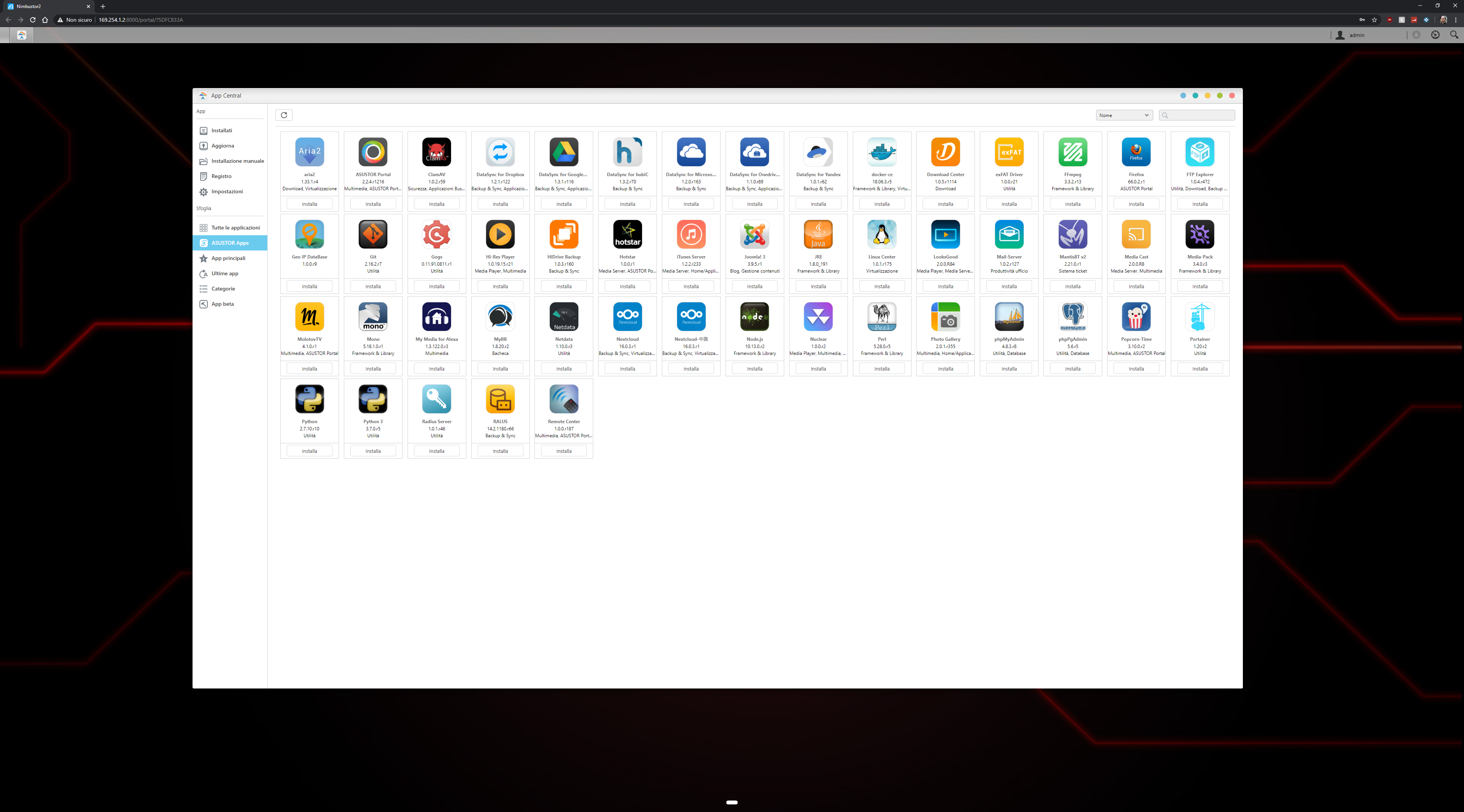Open Registro in sidebar
1464x812 pixels.
click(x=230, y=177)
